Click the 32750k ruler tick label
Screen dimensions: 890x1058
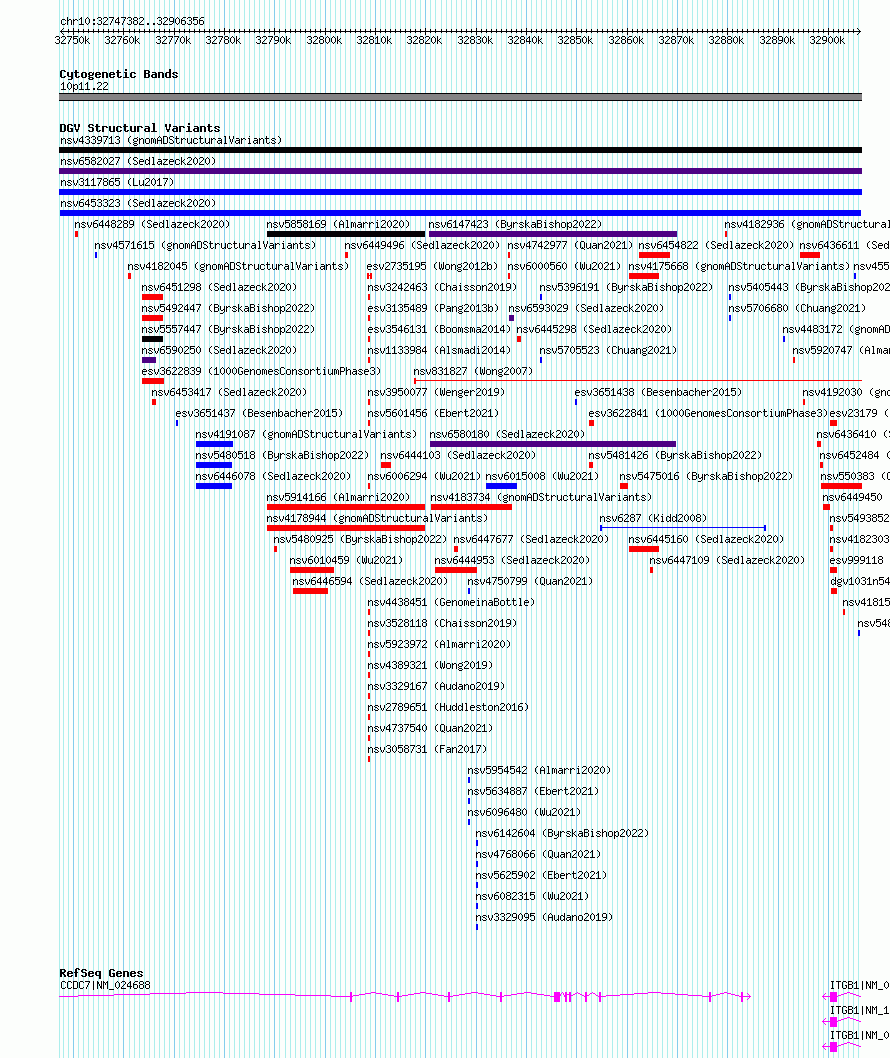(72, 40)
